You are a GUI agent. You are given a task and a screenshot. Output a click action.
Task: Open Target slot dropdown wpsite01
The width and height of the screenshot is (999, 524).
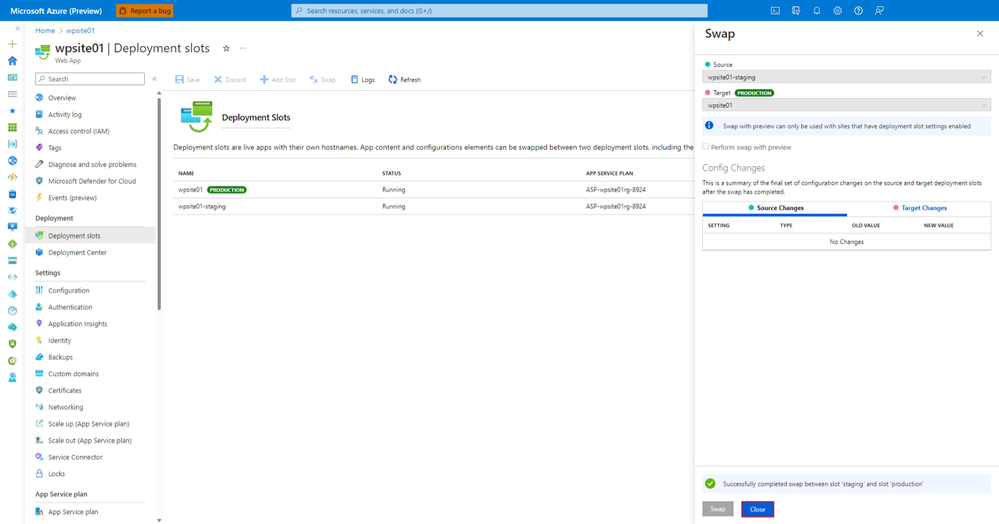(x=846, y=105)
